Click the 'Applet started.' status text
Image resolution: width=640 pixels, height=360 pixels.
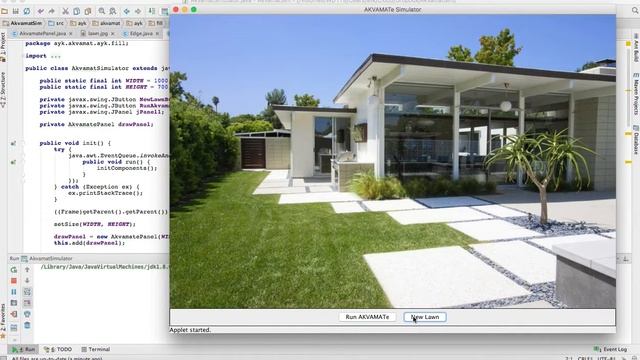(x=190, y=330)
